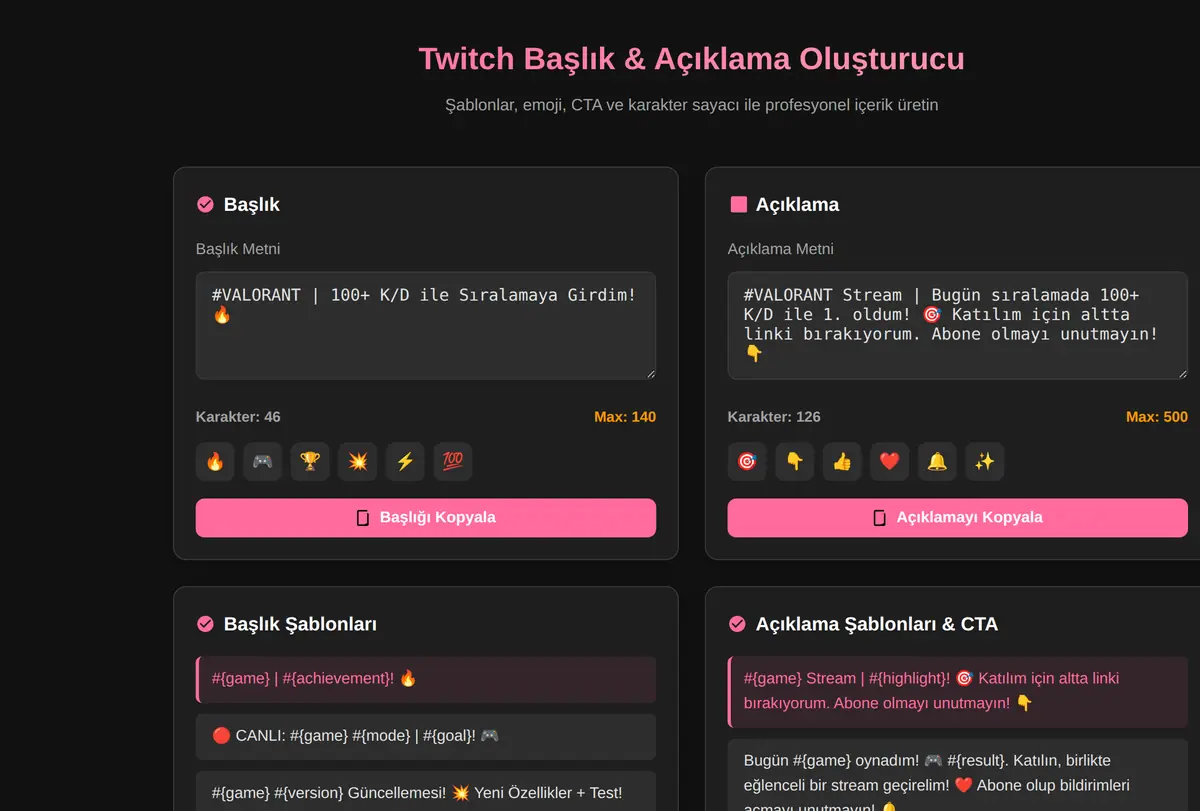Screen dimensions: 1200x811
Task: Click 'Başlık Şablonları' heading
Action: click(300, 624)
